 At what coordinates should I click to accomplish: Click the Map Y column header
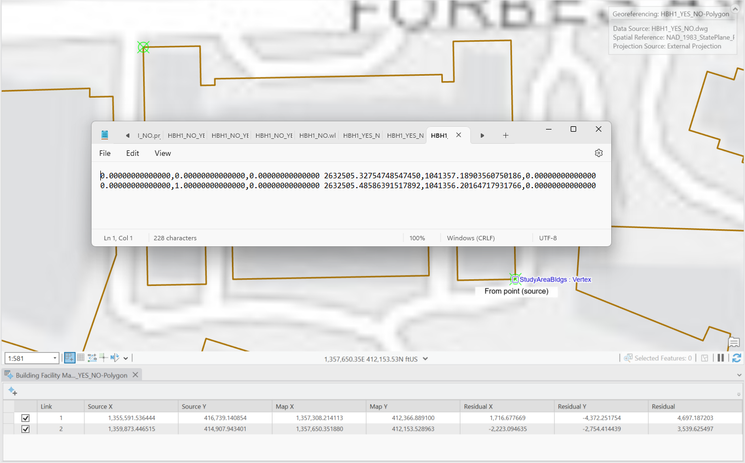click(414, 406)
